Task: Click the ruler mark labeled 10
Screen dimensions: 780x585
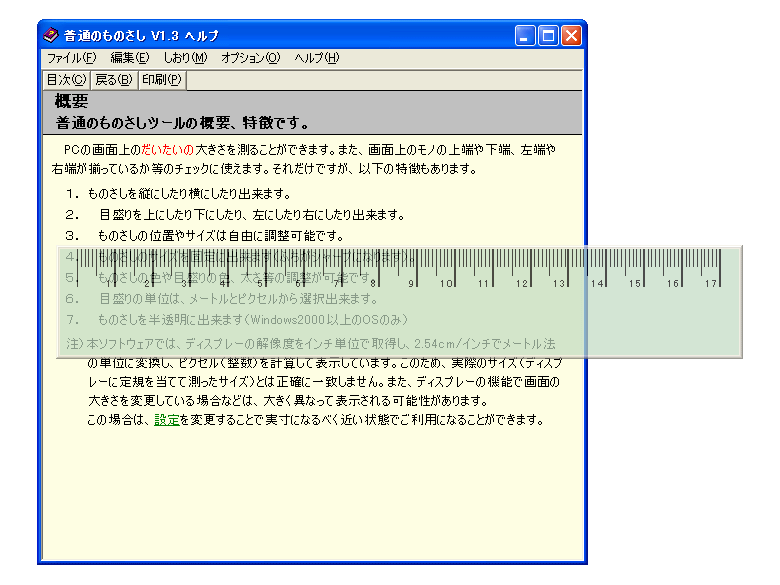Action: [x=447, y=283]
